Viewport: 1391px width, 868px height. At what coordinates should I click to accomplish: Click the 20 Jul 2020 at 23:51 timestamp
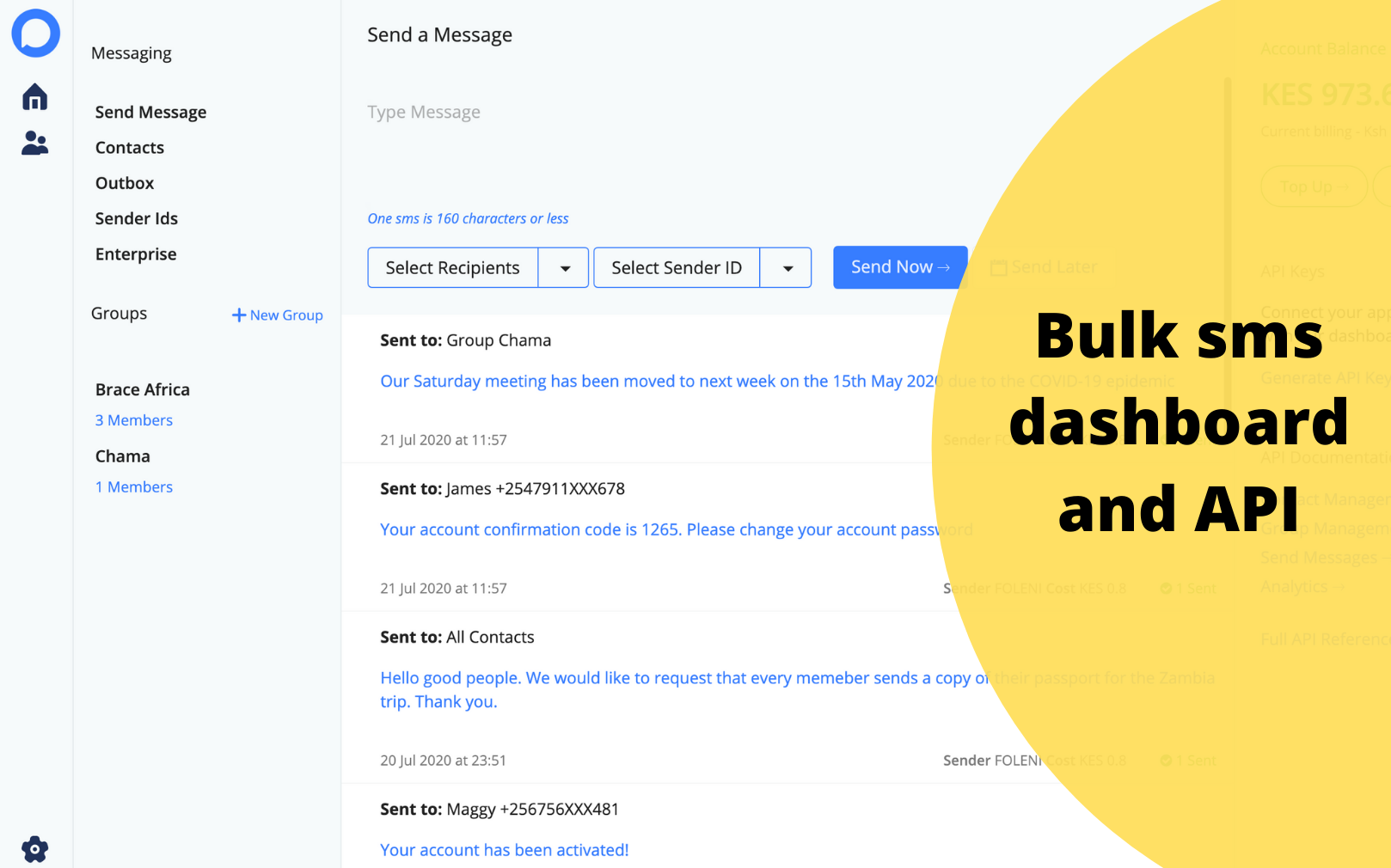tap(444, 761)
